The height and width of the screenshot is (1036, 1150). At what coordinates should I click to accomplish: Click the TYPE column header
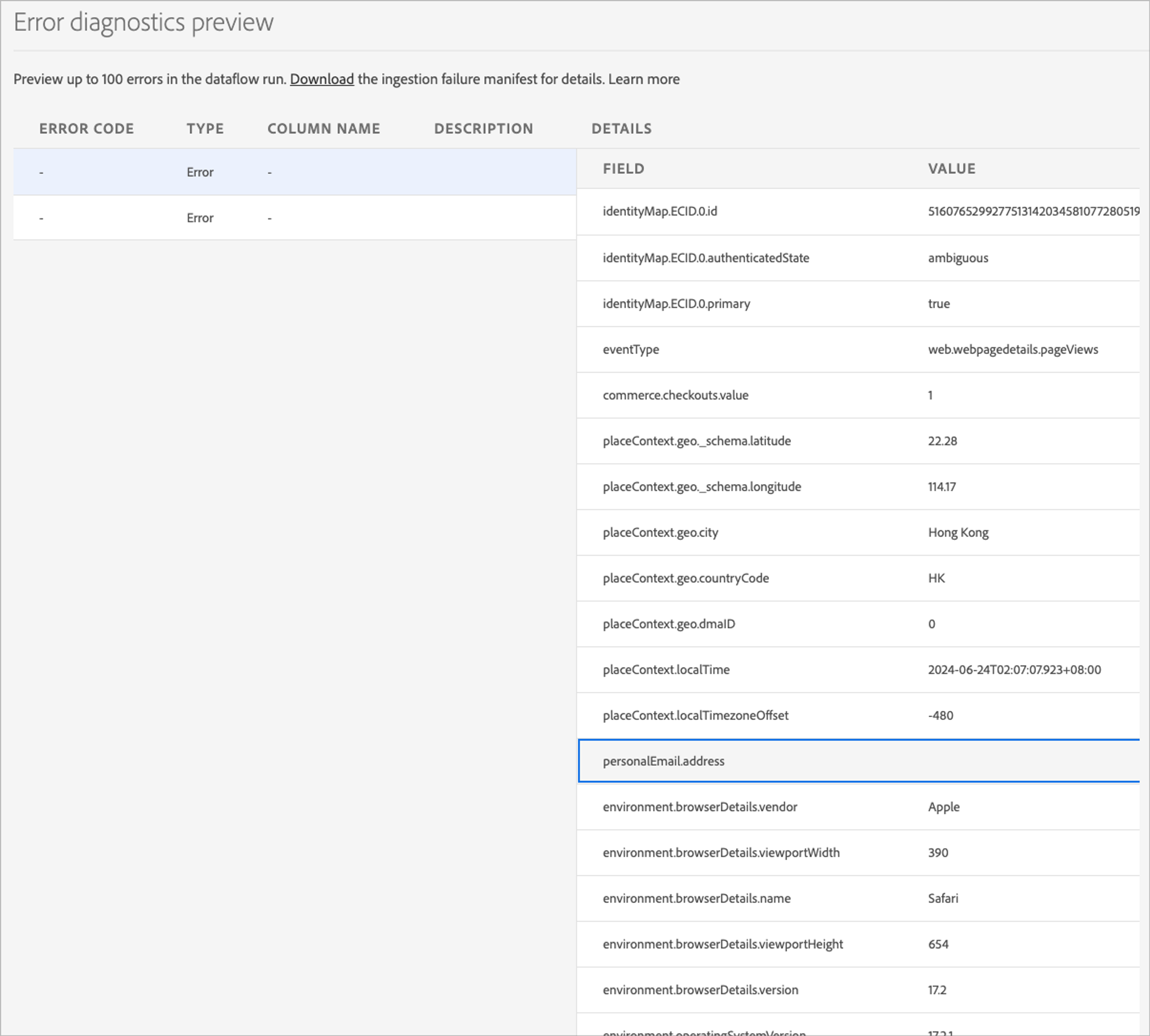point(205,129)
